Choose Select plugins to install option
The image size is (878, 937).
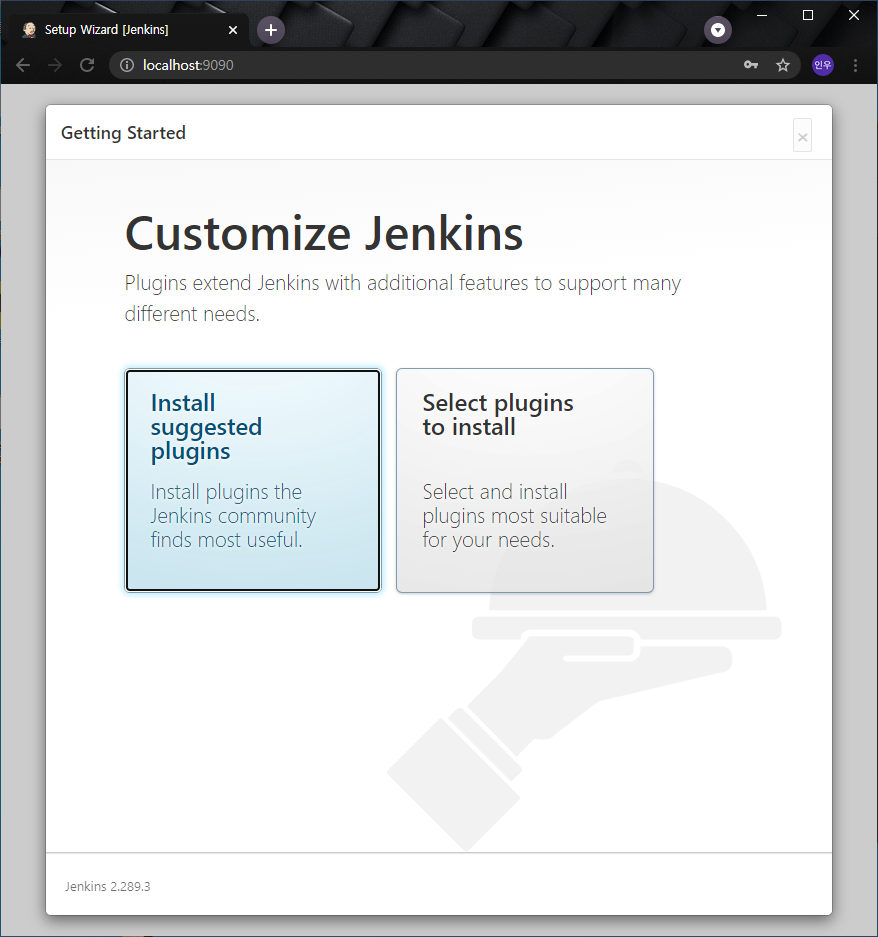click(525, 480)
